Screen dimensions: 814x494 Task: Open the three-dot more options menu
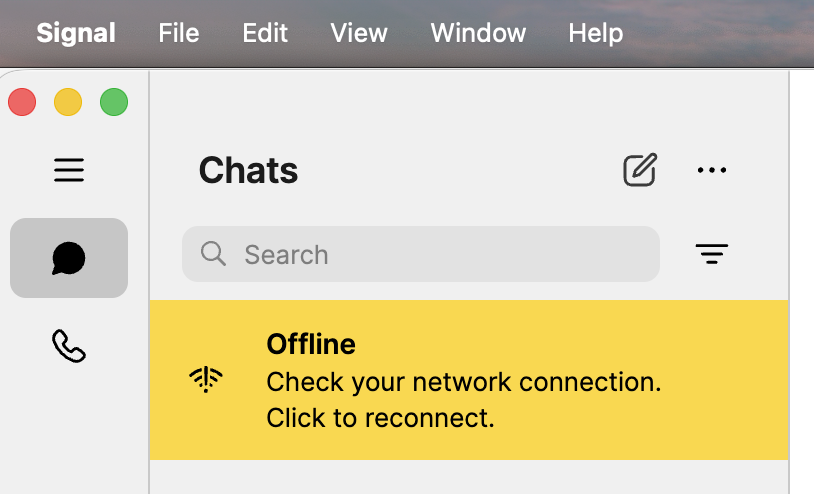[712, 170]
